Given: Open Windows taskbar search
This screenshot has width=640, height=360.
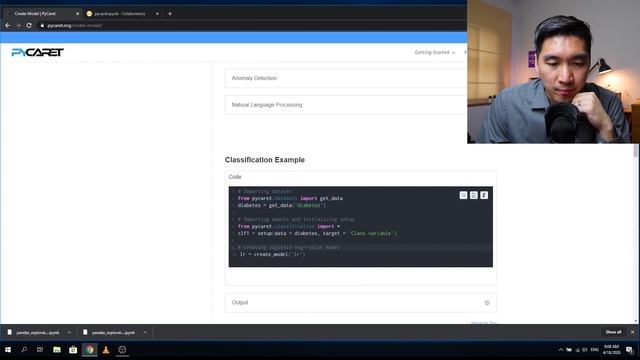Looking at the screenshot, I should (24, 350).
